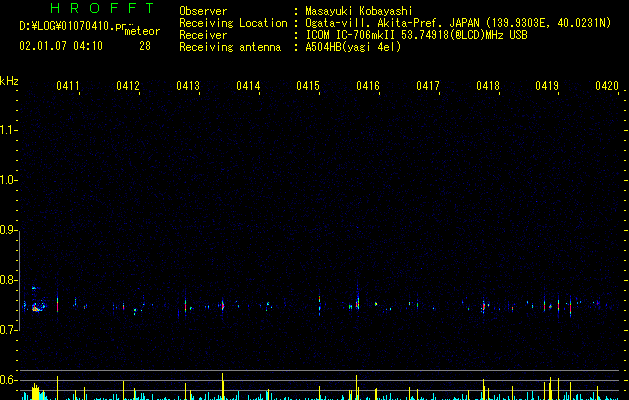Click the 0411 time marker
This screenshot has width=629, height=400.
68,86
